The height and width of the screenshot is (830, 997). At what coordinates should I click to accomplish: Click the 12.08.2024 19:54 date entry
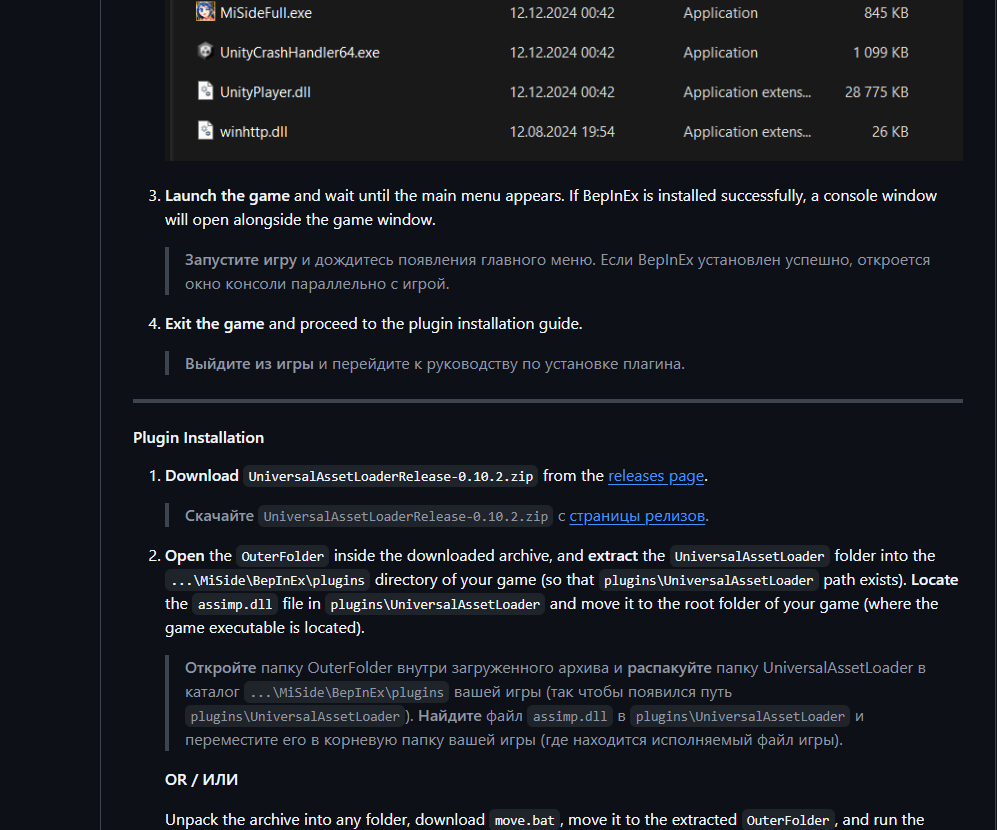[561, 132]
